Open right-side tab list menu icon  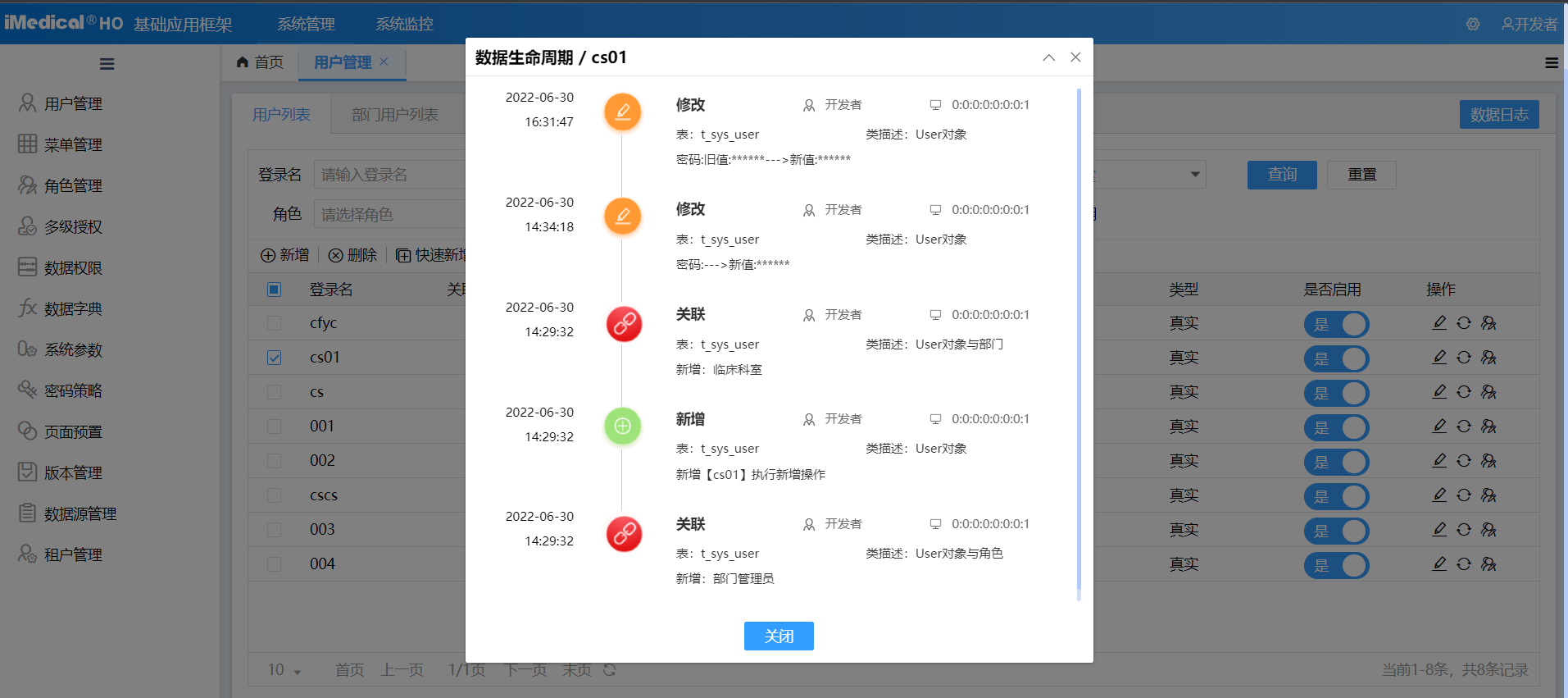(x=1552, y=62)
